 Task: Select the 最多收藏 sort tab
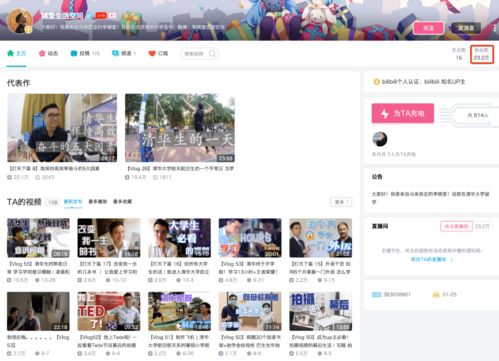122,202
